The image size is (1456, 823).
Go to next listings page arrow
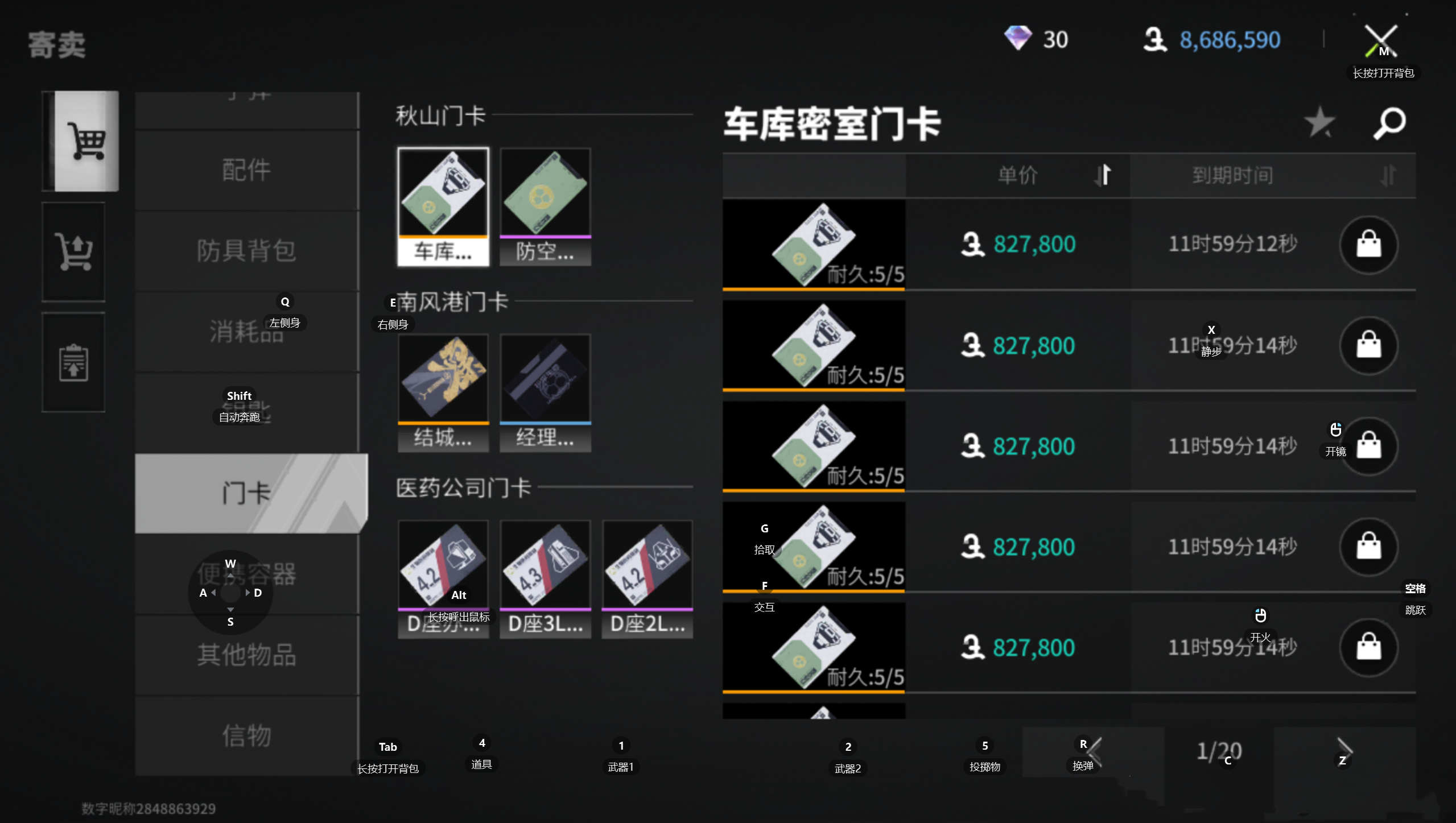[x=1344, y=751]
